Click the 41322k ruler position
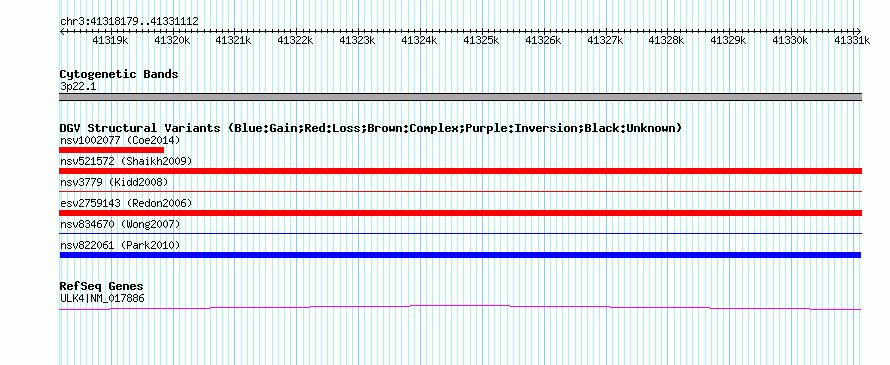 296,41
